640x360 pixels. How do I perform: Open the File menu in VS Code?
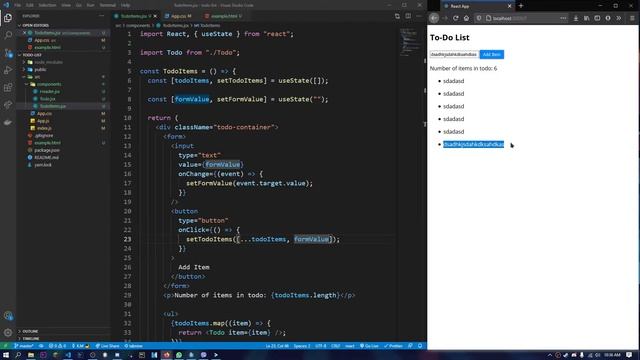[18, 5]
